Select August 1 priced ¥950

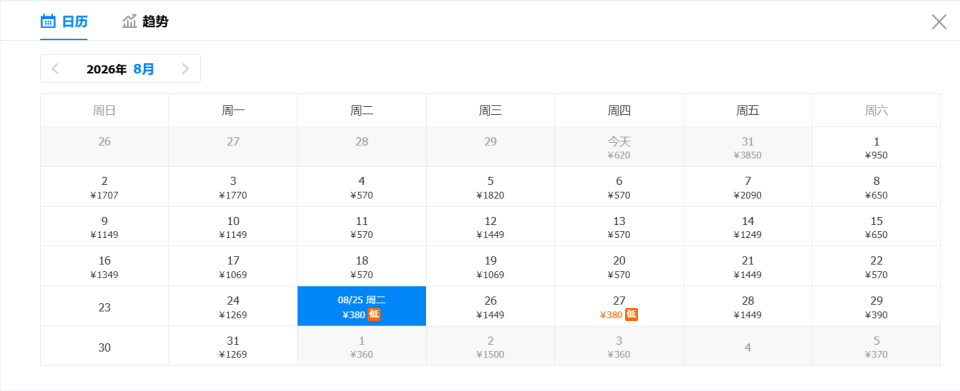pyautogui.click(x=876, y=147)
